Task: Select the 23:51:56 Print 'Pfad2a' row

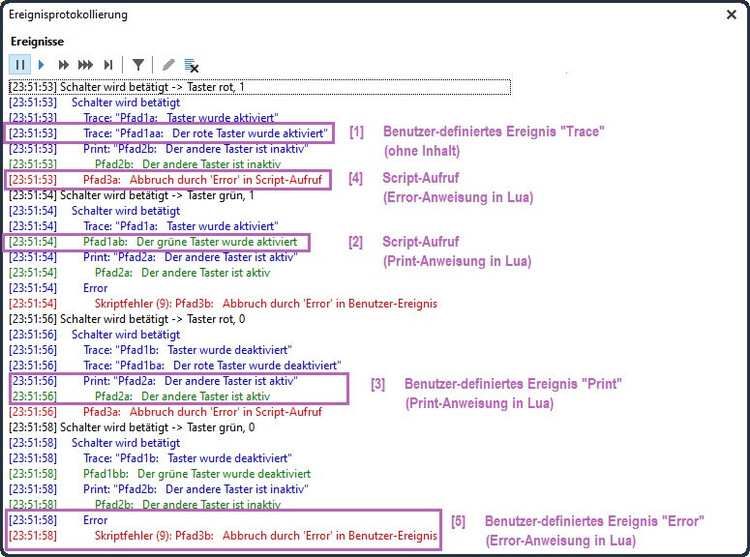Action: click(x=153, y=381)
